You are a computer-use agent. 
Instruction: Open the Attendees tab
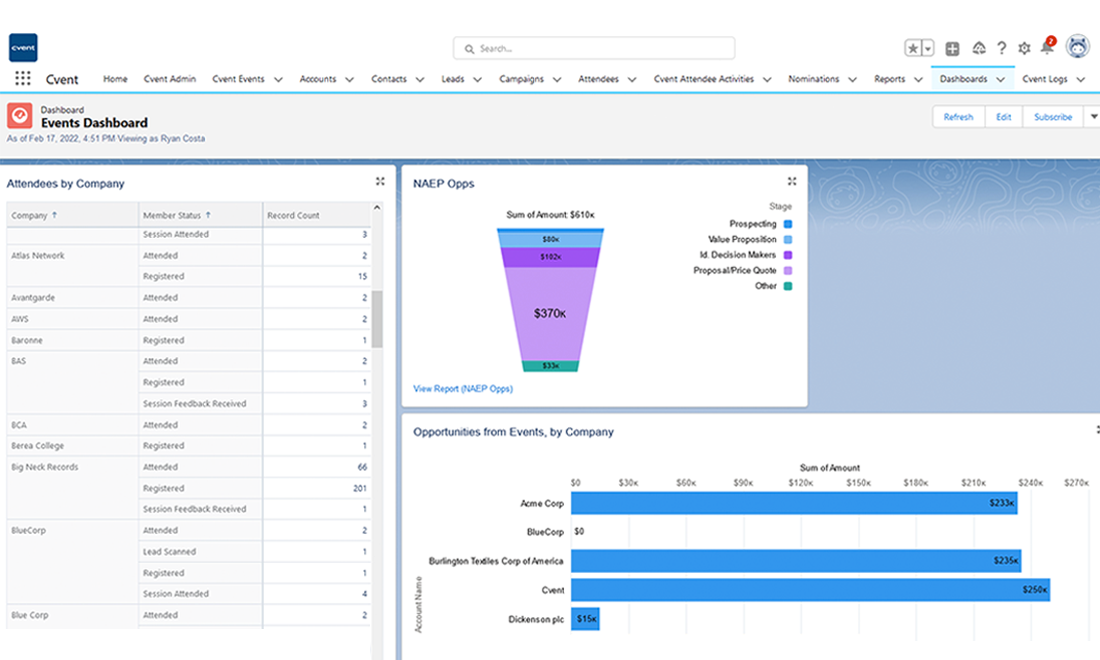(x=598, y=79)
